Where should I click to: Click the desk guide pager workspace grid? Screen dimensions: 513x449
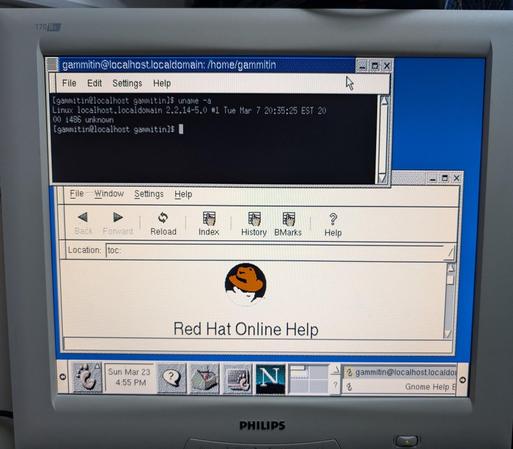coord(309,379)
